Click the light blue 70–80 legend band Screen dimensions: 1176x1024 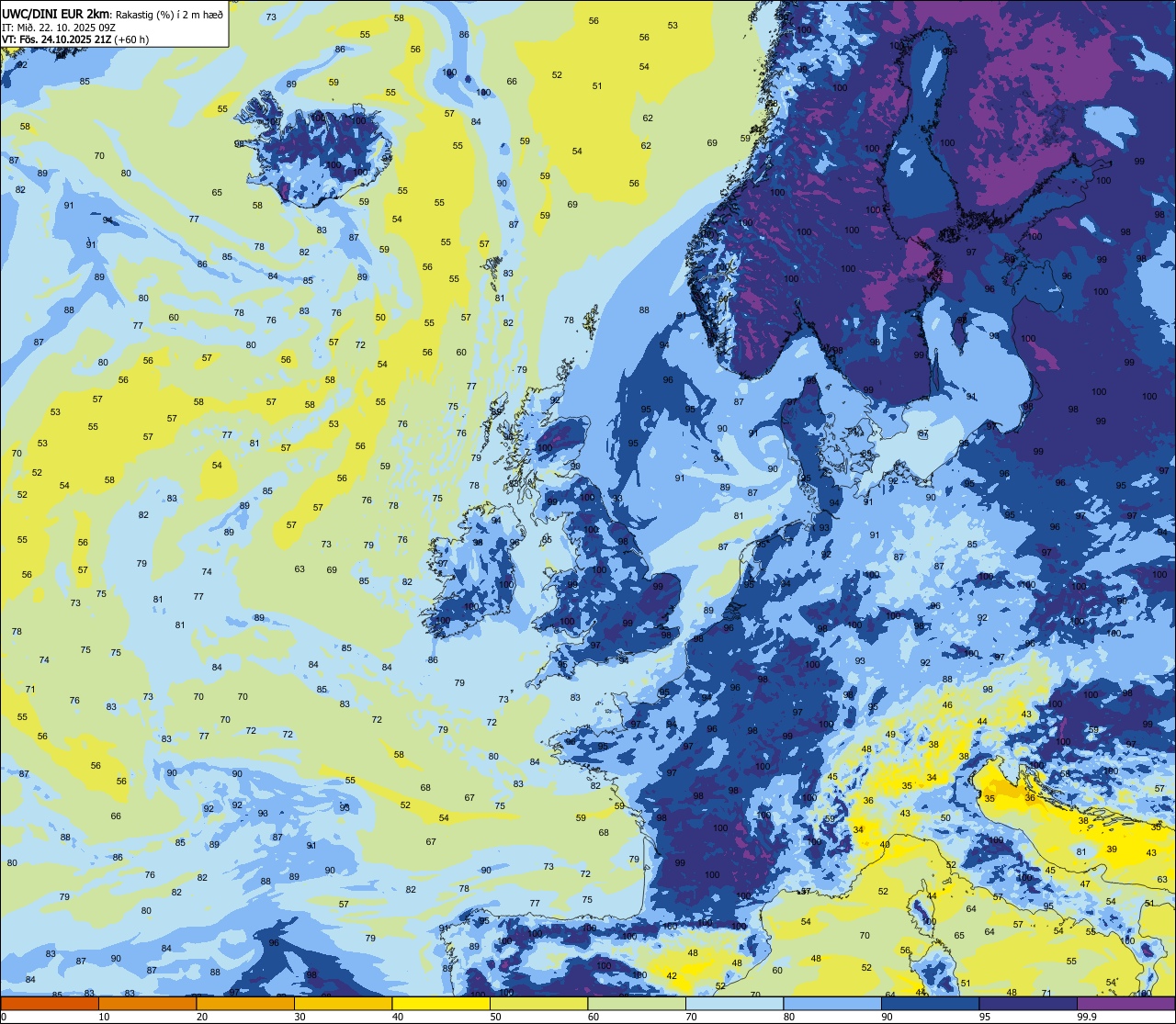tap(734, 1004)
